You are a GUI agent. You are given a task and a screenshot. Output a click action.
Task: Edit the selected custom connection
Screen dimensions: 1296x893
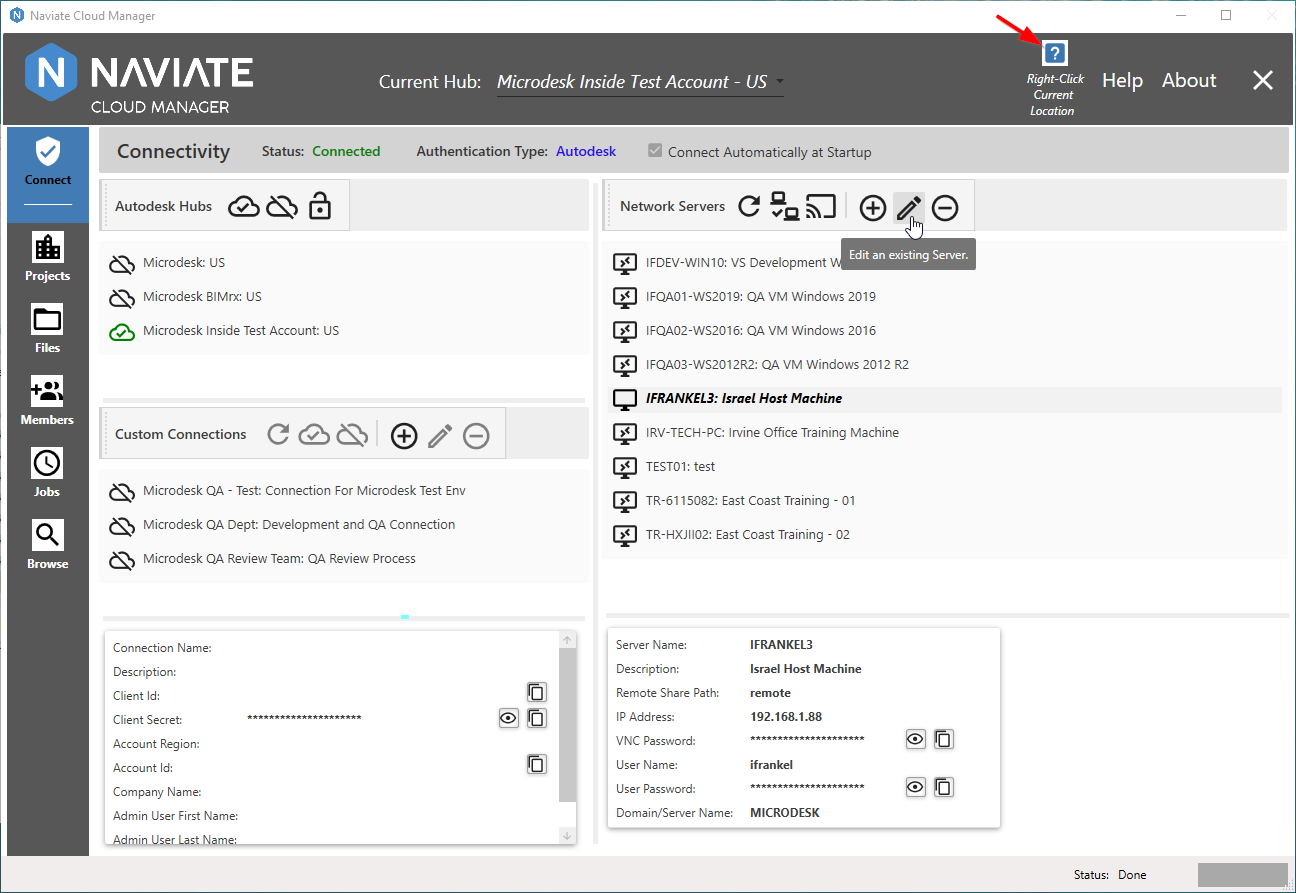(x=440, y=435)
